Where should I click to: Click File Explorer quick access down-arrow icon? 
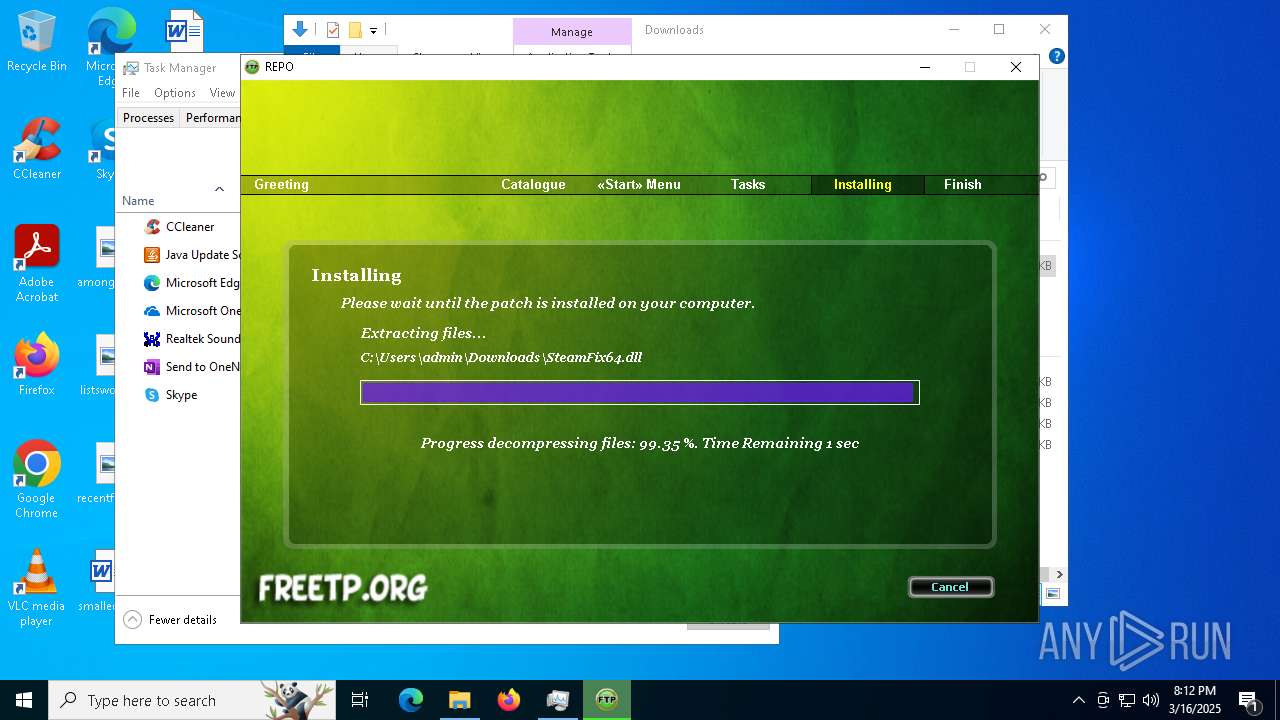301,30
